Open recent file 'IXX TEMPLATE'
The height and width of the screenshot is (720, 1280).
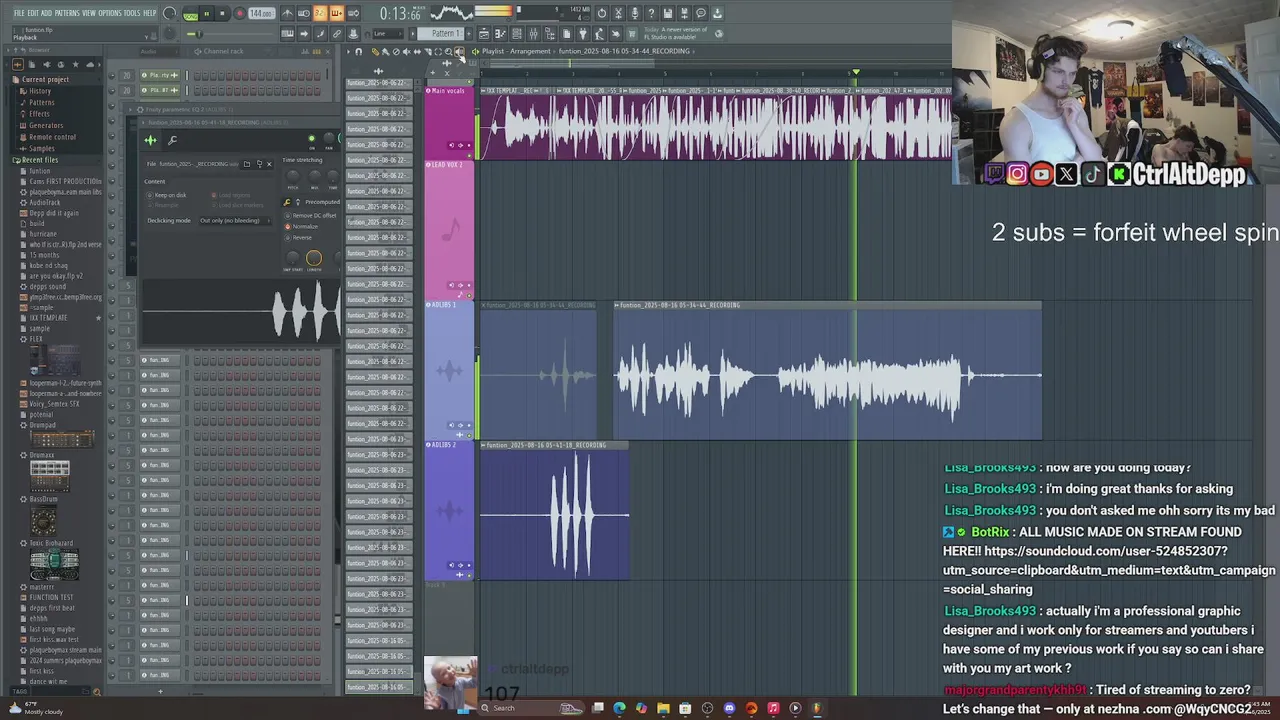[49, 318]
